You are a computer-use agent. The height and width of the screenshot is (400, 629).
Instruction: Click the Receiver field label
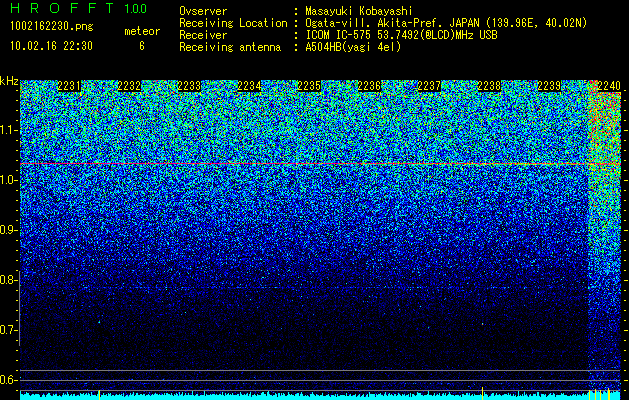tap(203, 35)
